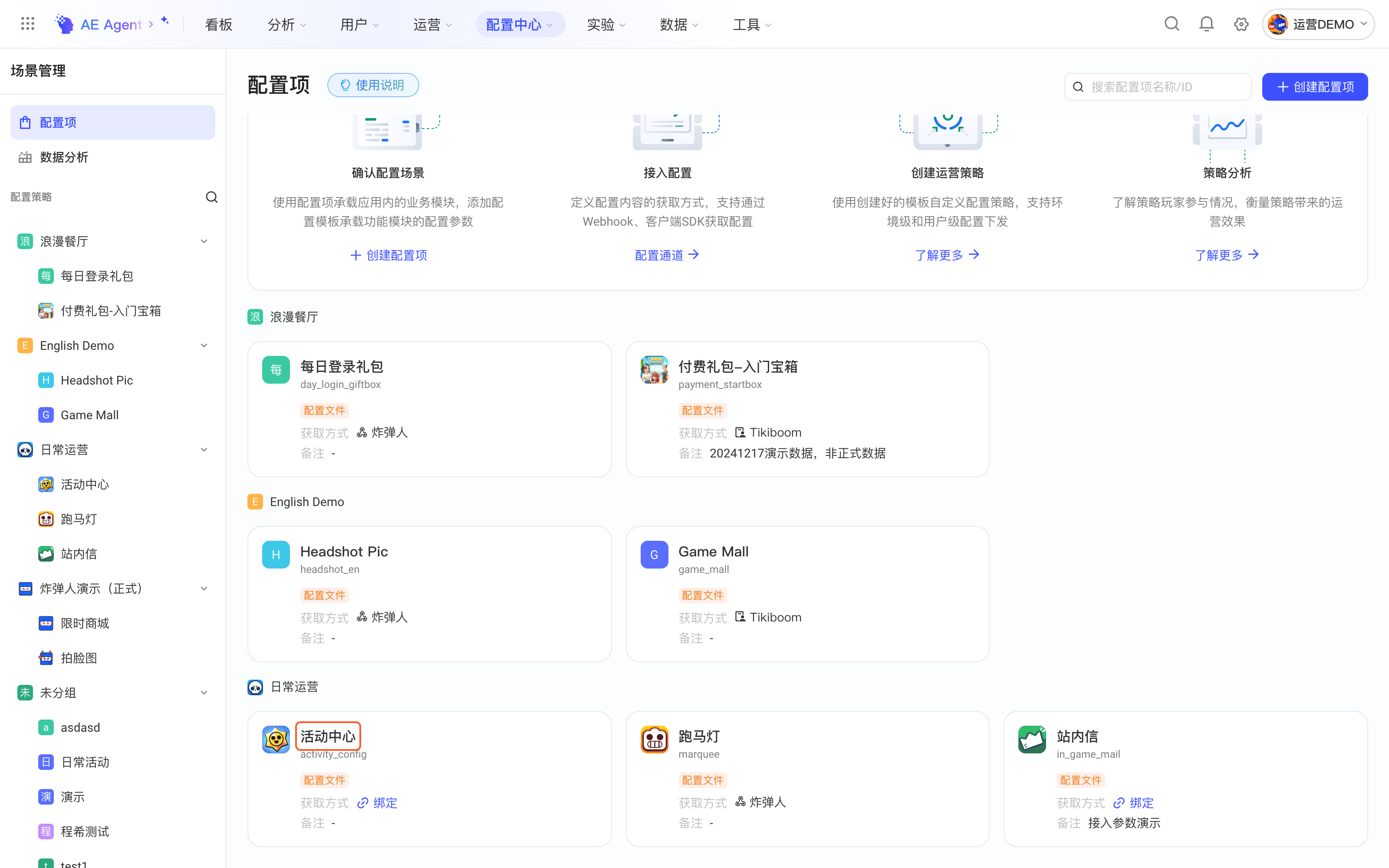Screen dimensions: 1389x868
Task: Select 配置项 in the sidebar
Action: click(x=112, y=122)
